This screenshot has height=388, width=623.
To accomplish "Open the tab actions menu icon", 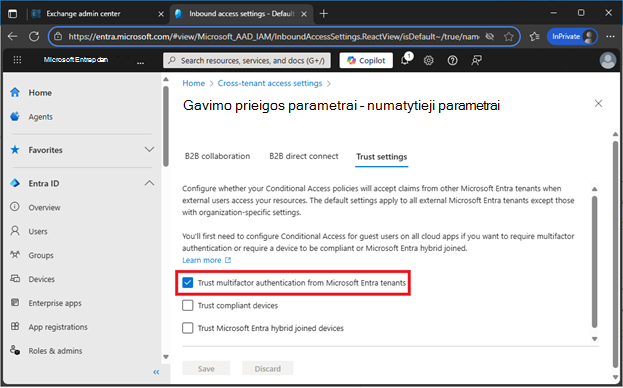I will point(13,14).
